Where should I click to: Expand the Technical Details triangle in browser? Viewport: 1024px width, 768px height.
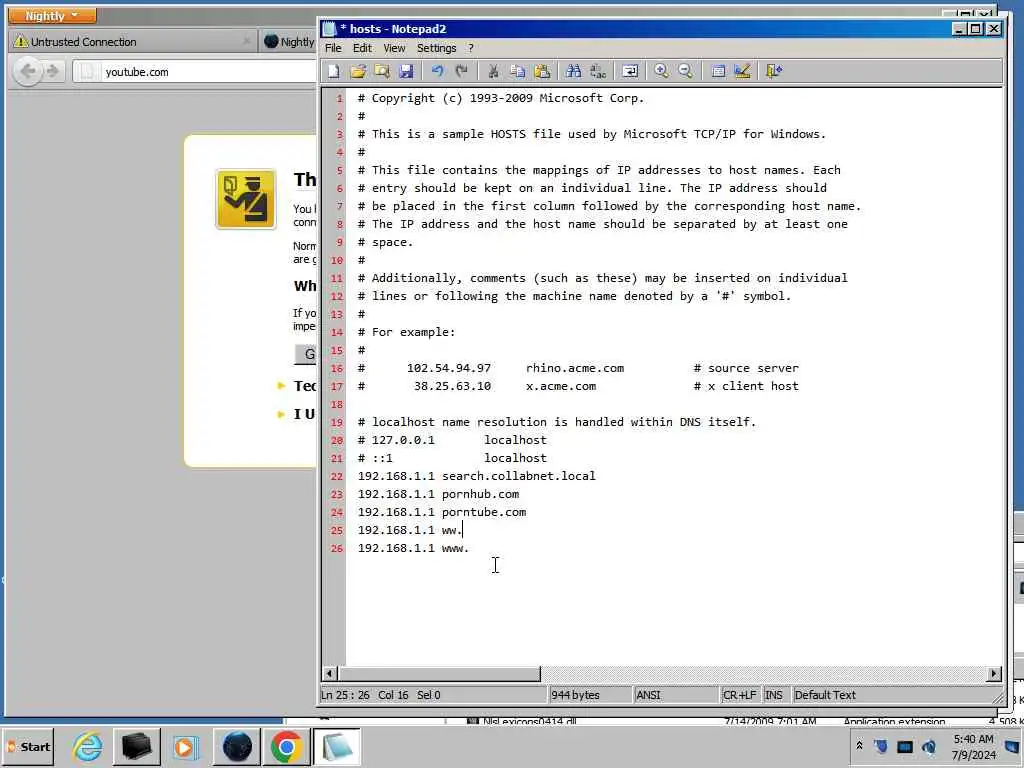(x=281, y=386)
